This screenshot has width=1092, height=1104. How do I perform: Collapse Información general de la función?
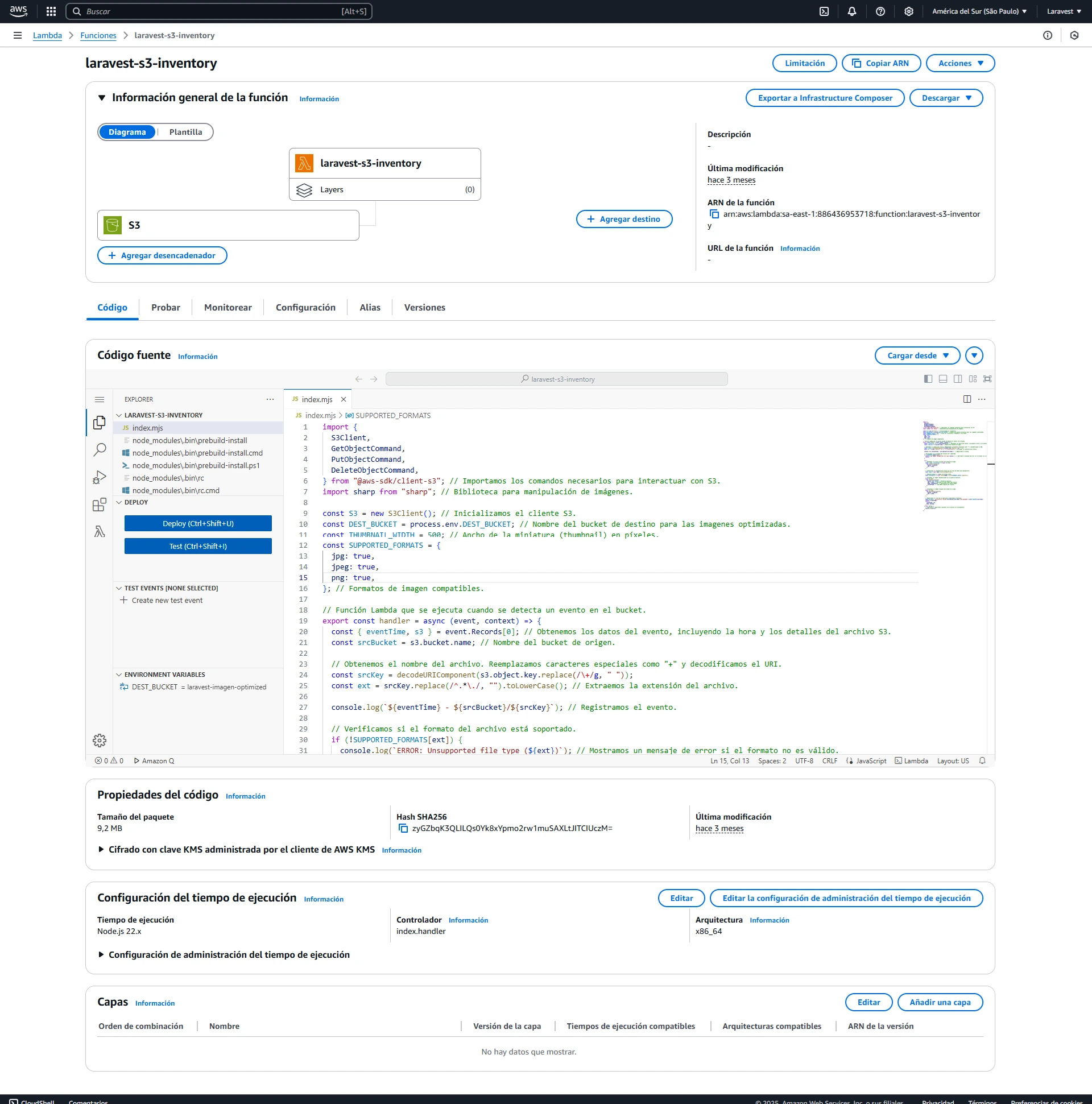click(x=102, y=98)
